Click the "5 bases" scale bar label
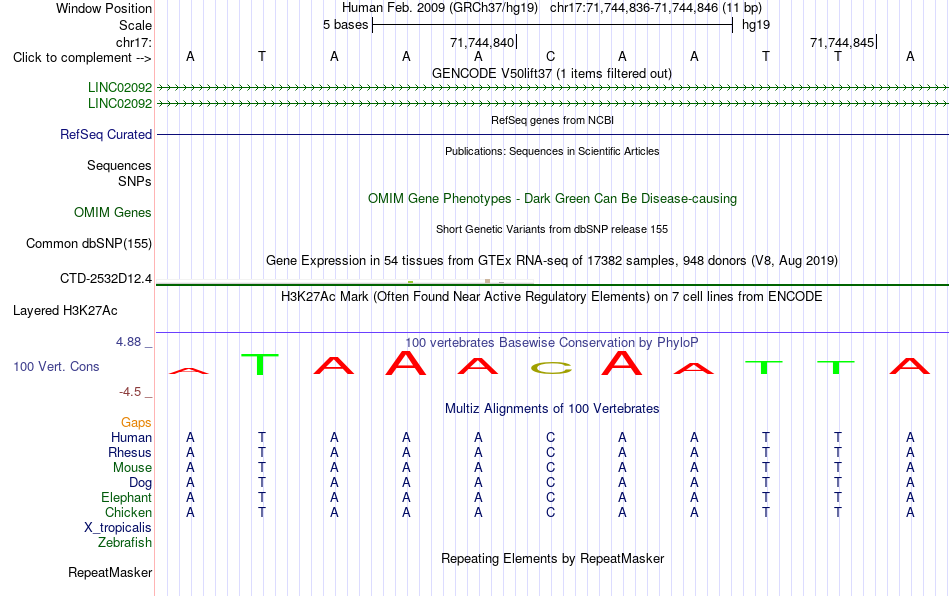 pos(345,25)
